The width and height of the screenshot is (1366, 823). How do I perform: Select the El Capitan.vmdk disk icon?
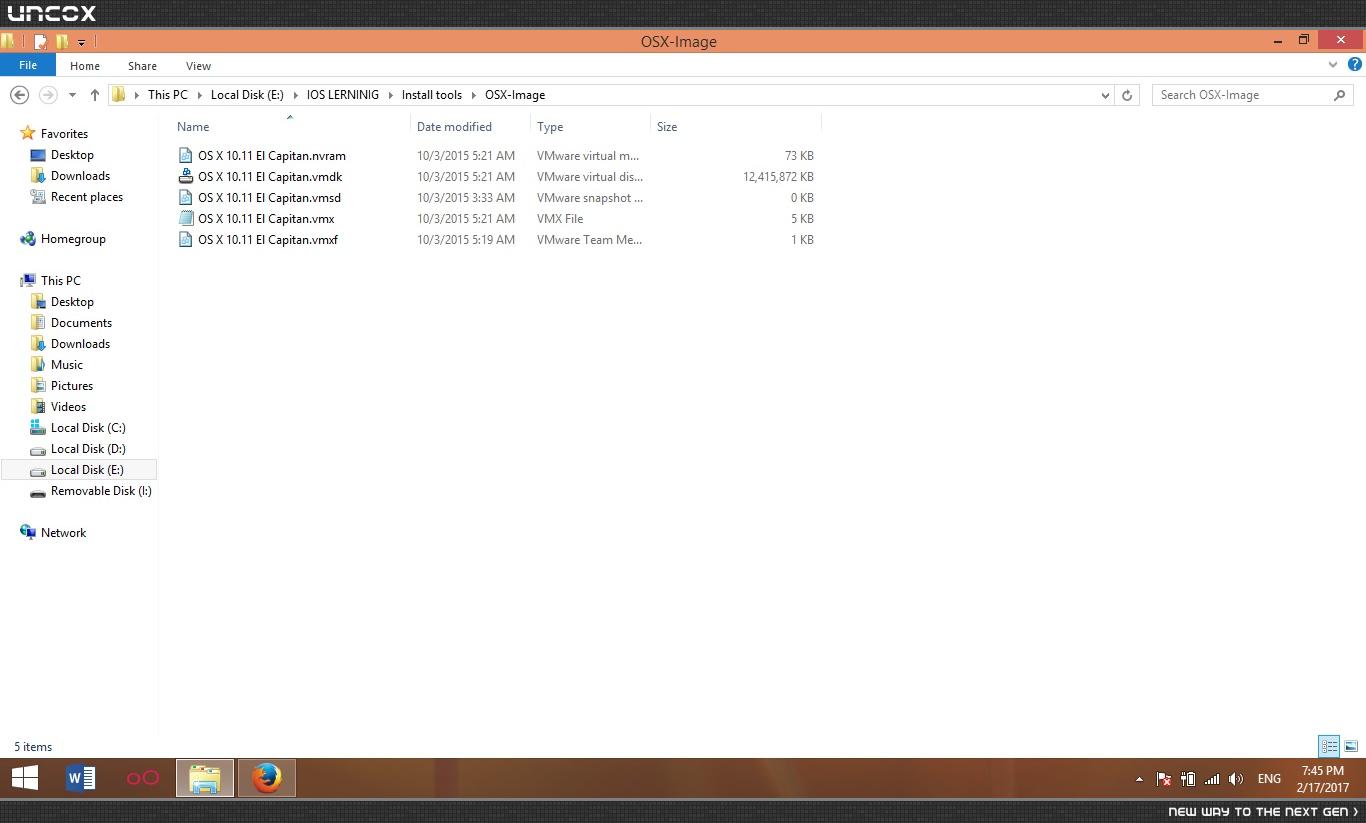(185, 177)
